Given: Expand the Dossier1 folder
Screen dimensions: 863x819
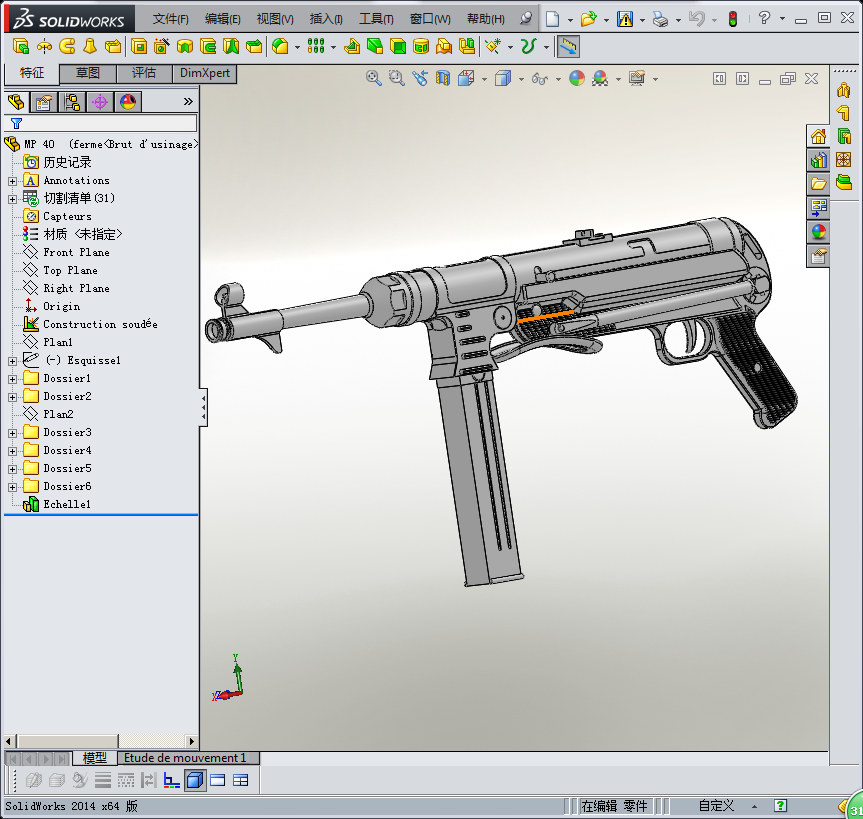Looking at the screenshot, I should (12, 379).
